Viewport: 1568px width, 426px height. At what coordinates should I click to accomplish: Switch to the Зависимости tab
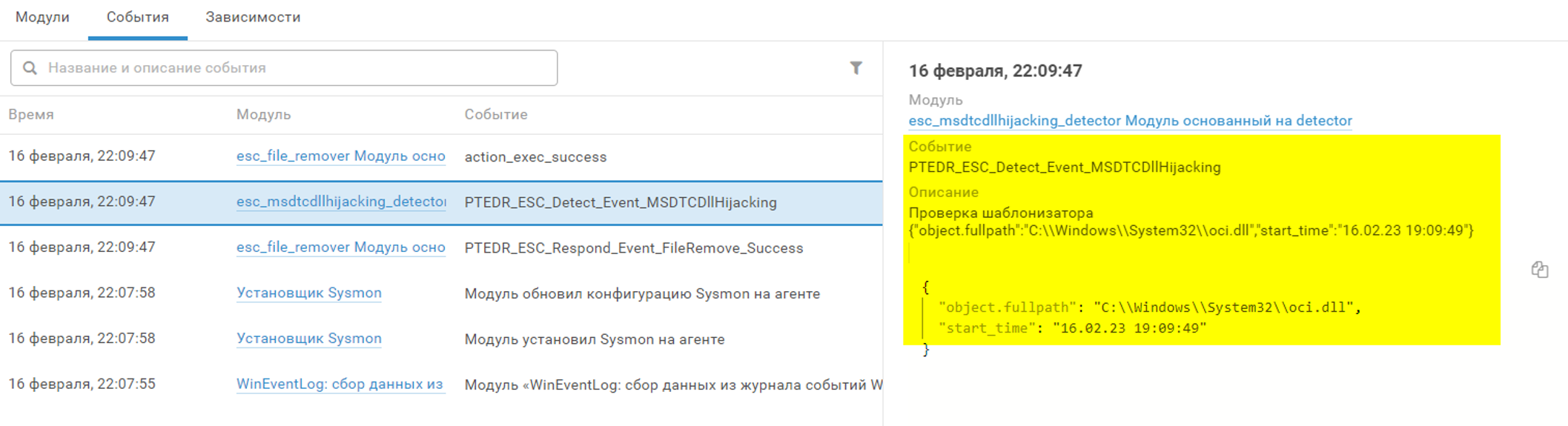[253, 17]
